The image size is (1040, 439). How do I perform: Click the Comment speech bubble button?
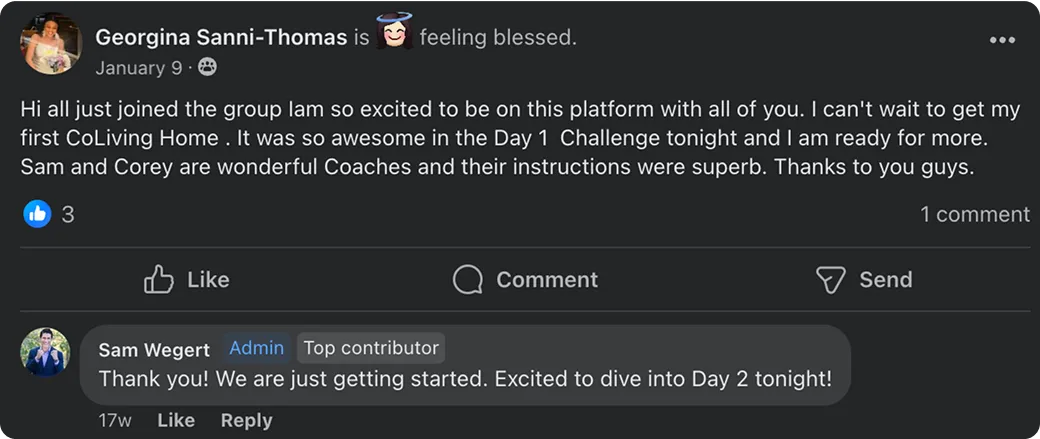[x=525, y=280]
